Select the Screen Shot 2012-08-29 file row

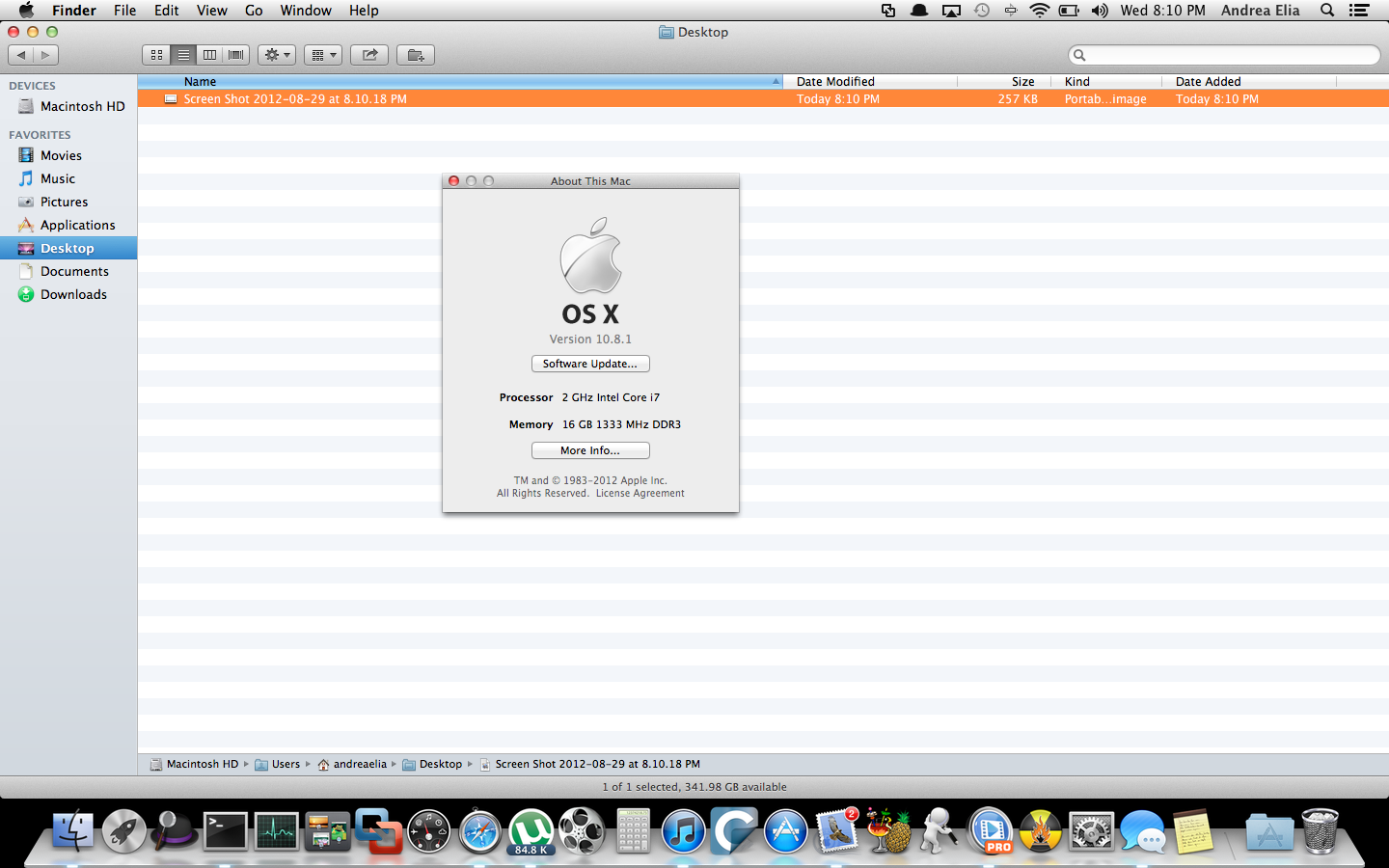point(763,98)
